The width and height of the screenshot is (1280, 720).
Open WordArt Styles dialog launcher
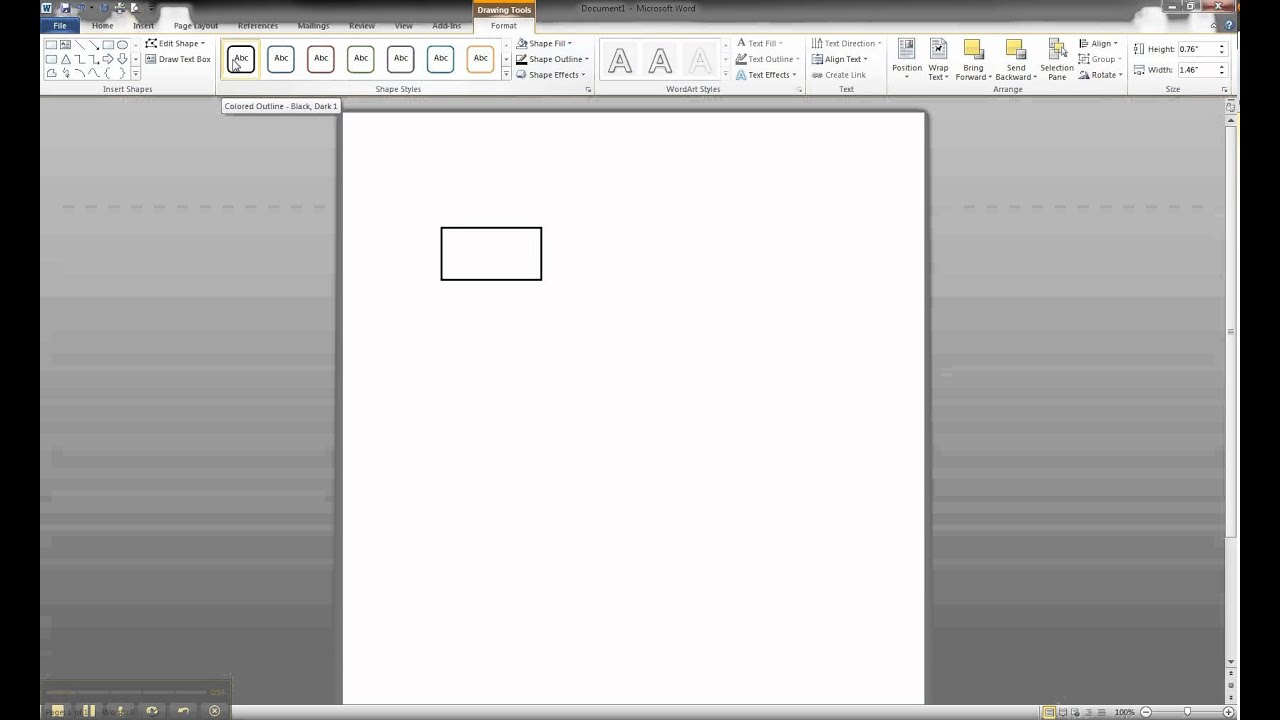point(800,90)
